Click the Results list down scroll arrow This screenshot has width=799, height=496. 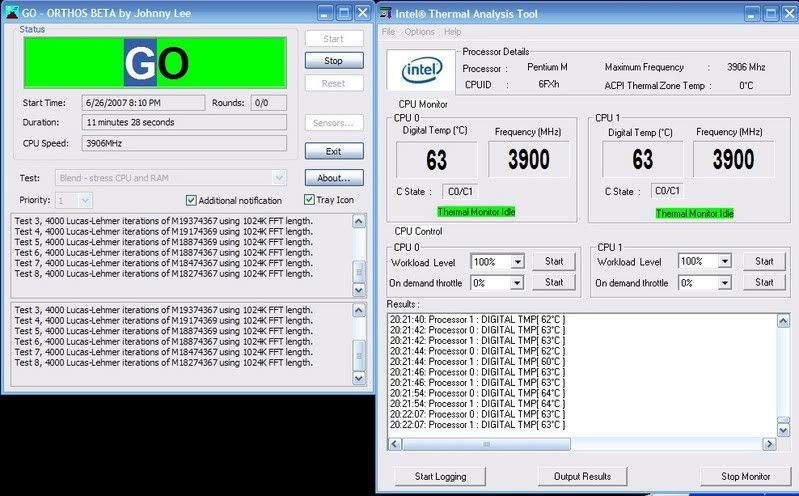pyautogui.click(x=783, y=430)
